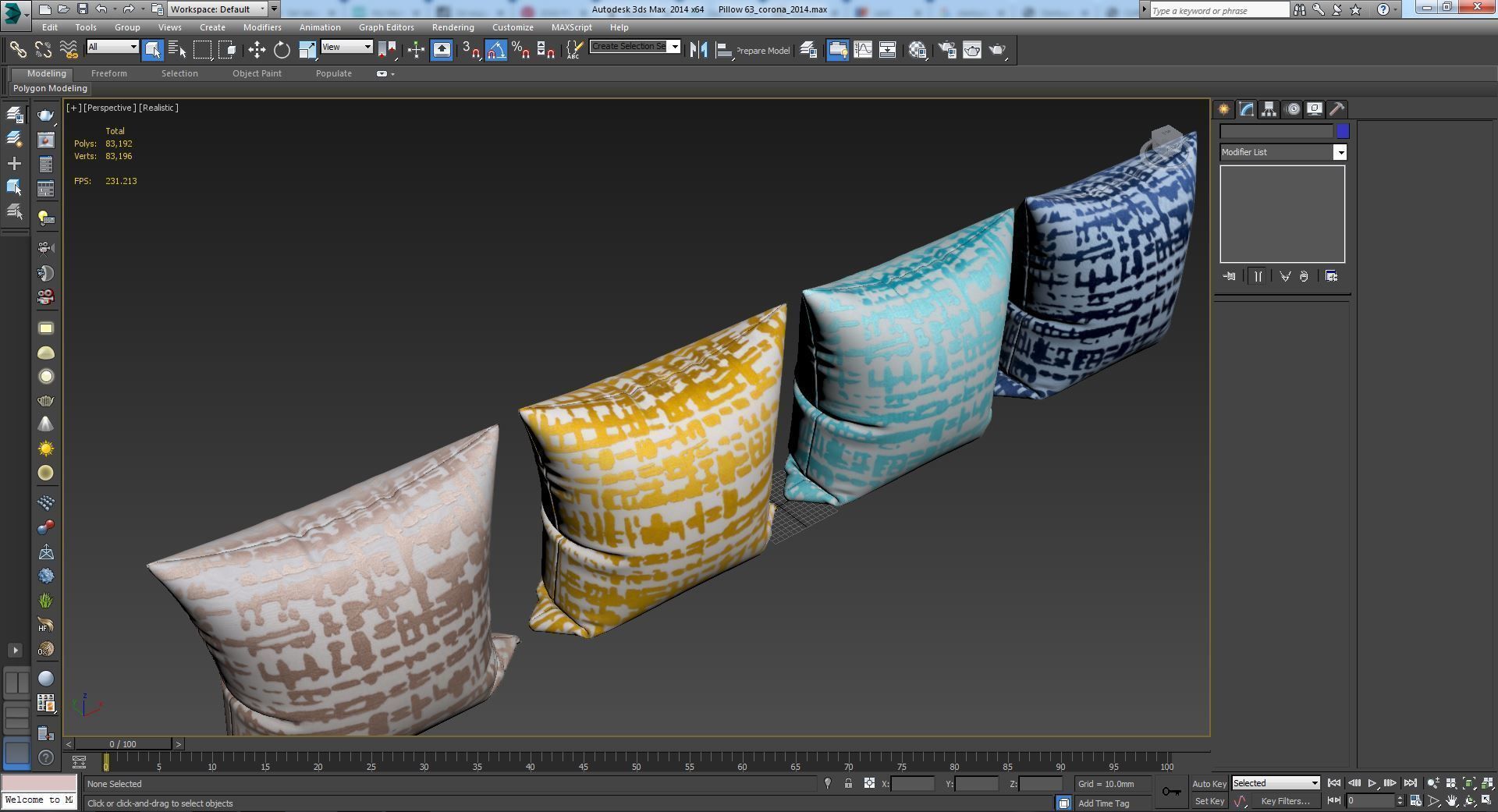Toggle the Angle Snap button
The width and height of the screenshot is (1498, 812).
495,50
